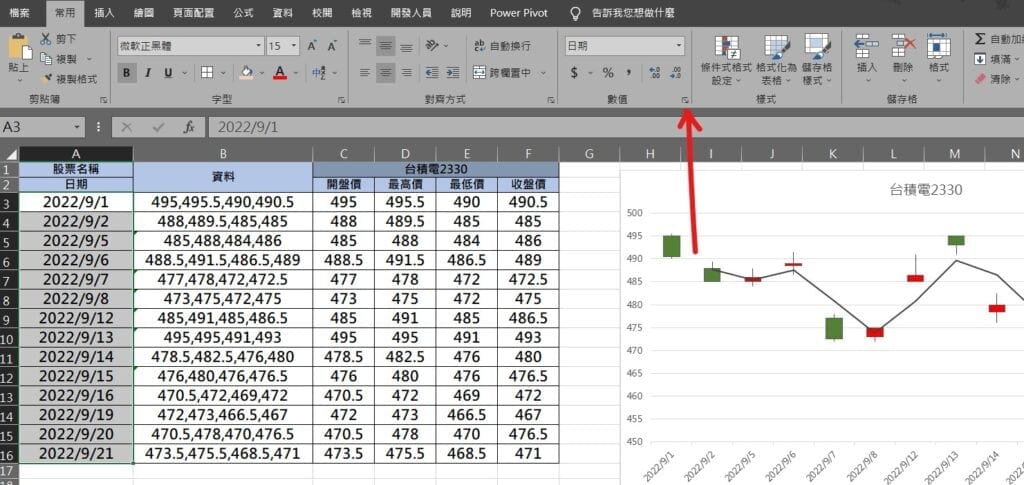Click Merge and Center (跨欄置中)
Viewport: 1024px width, 485px height.
(x=502, y=72)
